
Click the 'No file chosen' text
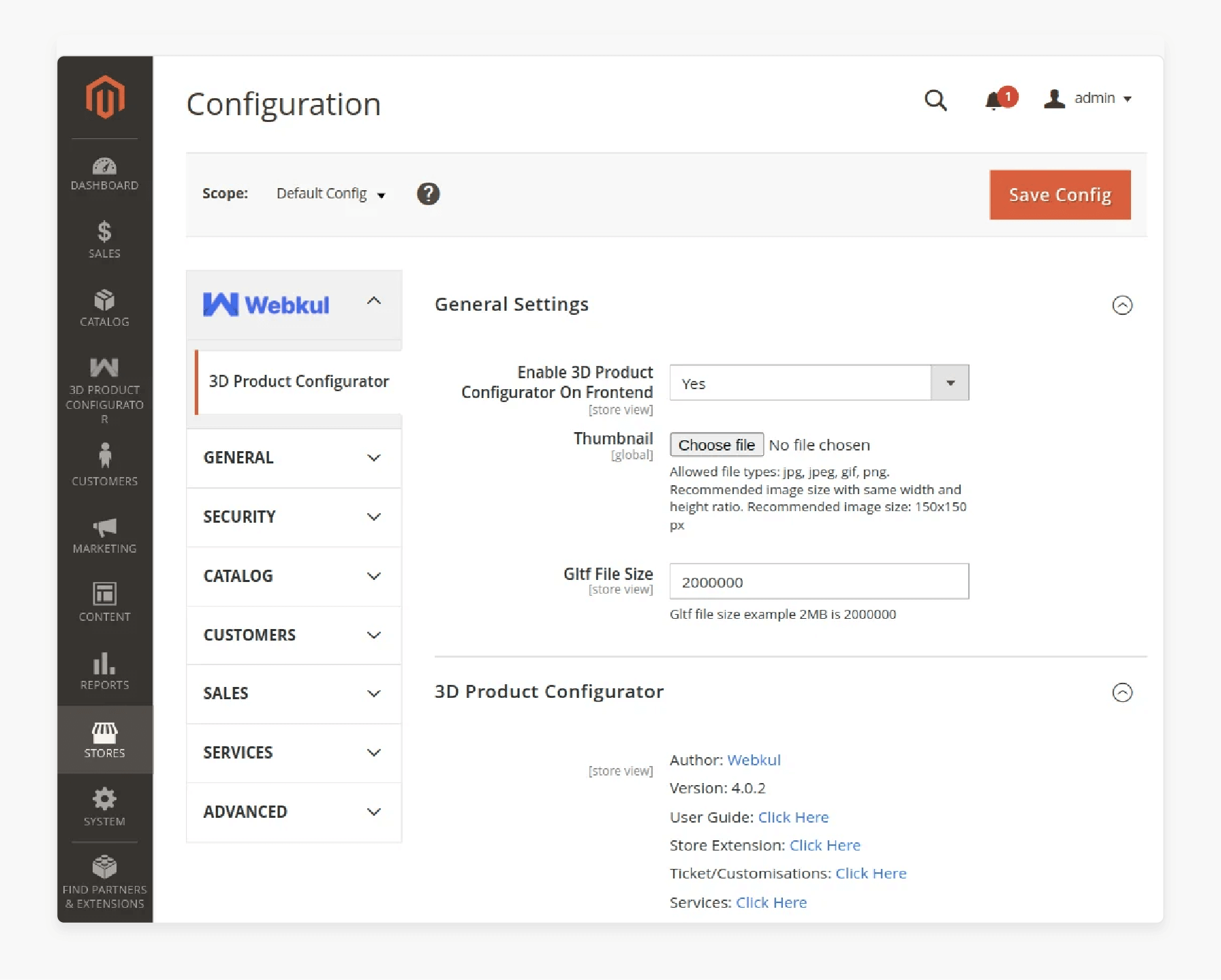819,445
